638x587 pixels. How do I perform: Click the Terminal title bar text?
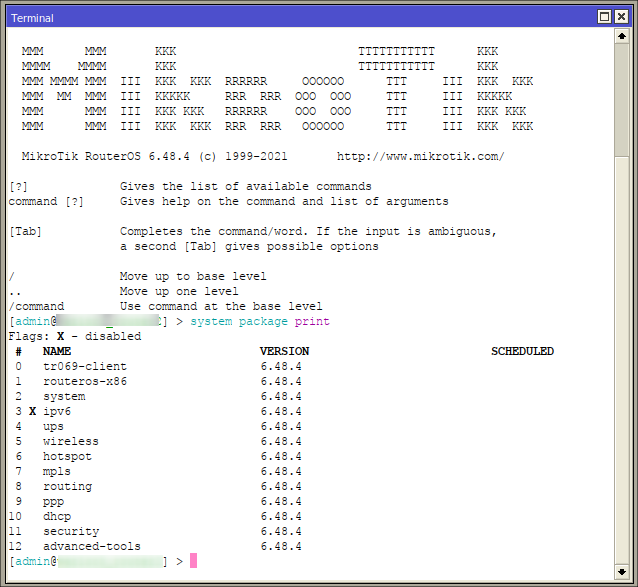pyautogui.click(x=32, y=18)
